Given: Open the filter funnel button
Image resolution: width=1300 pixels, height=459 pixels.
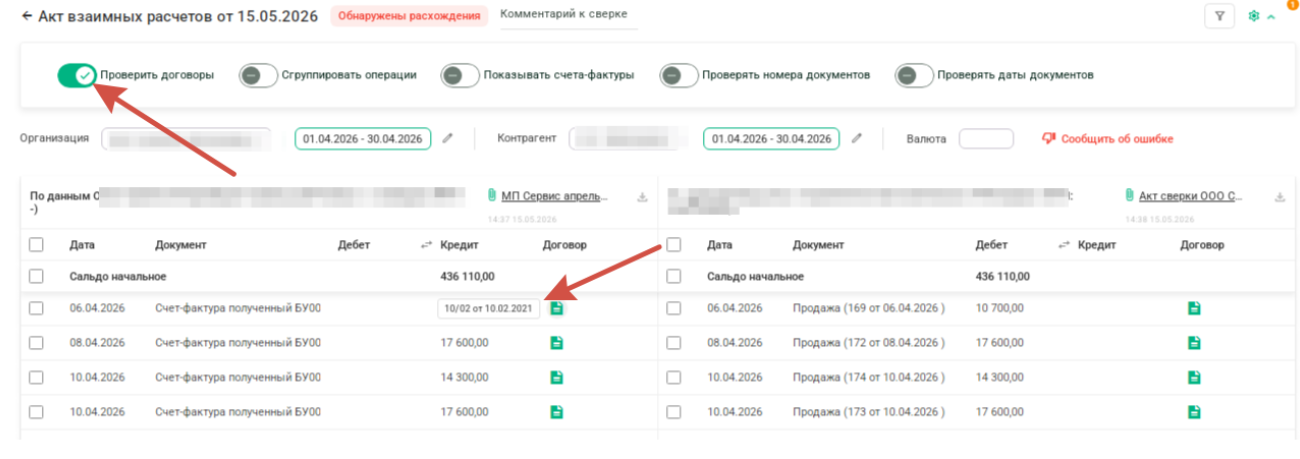Looking at the screenshot, I should click(x=1219, y=16).
